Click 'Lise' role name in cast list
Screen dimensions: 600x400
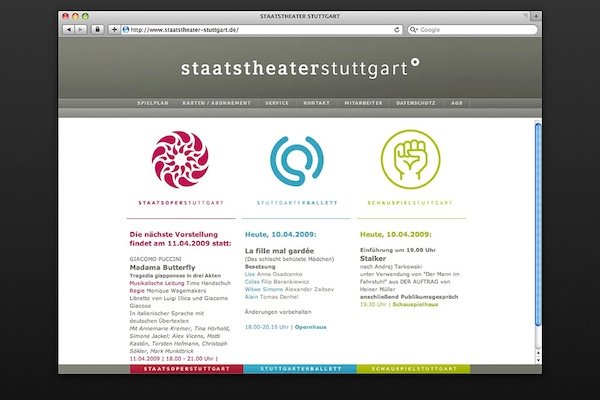coord(249,274)
